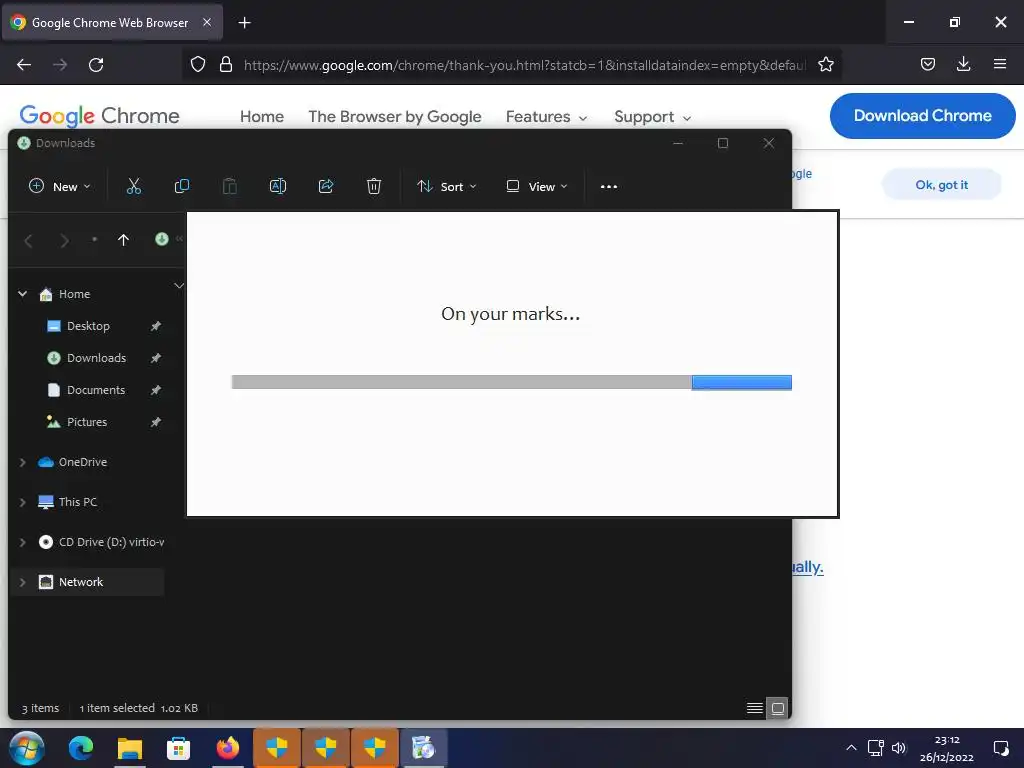Select Desktop in the Explorer sidebar
The width and height of the screenshot is (1024, 768).
pos(88,326)
